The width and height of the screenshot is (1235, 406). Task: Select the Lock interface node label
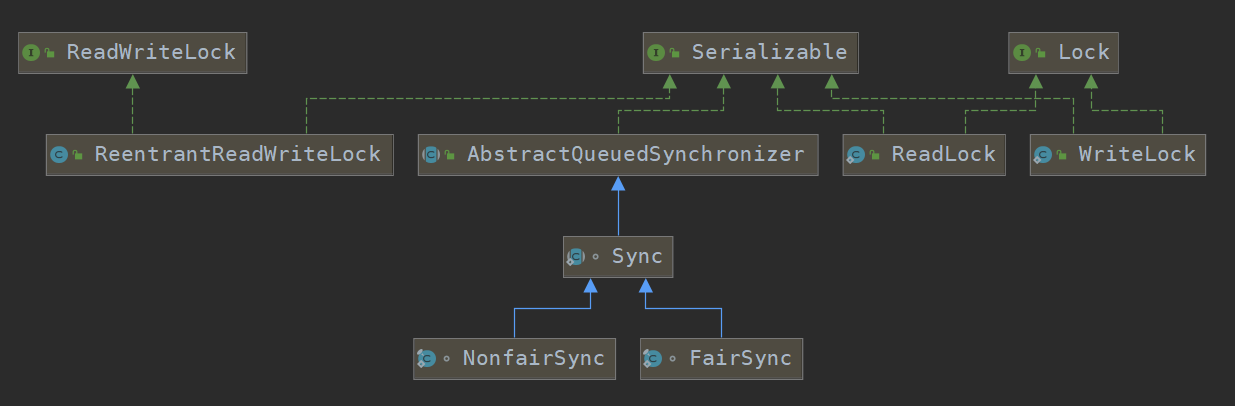(1084, 52)
